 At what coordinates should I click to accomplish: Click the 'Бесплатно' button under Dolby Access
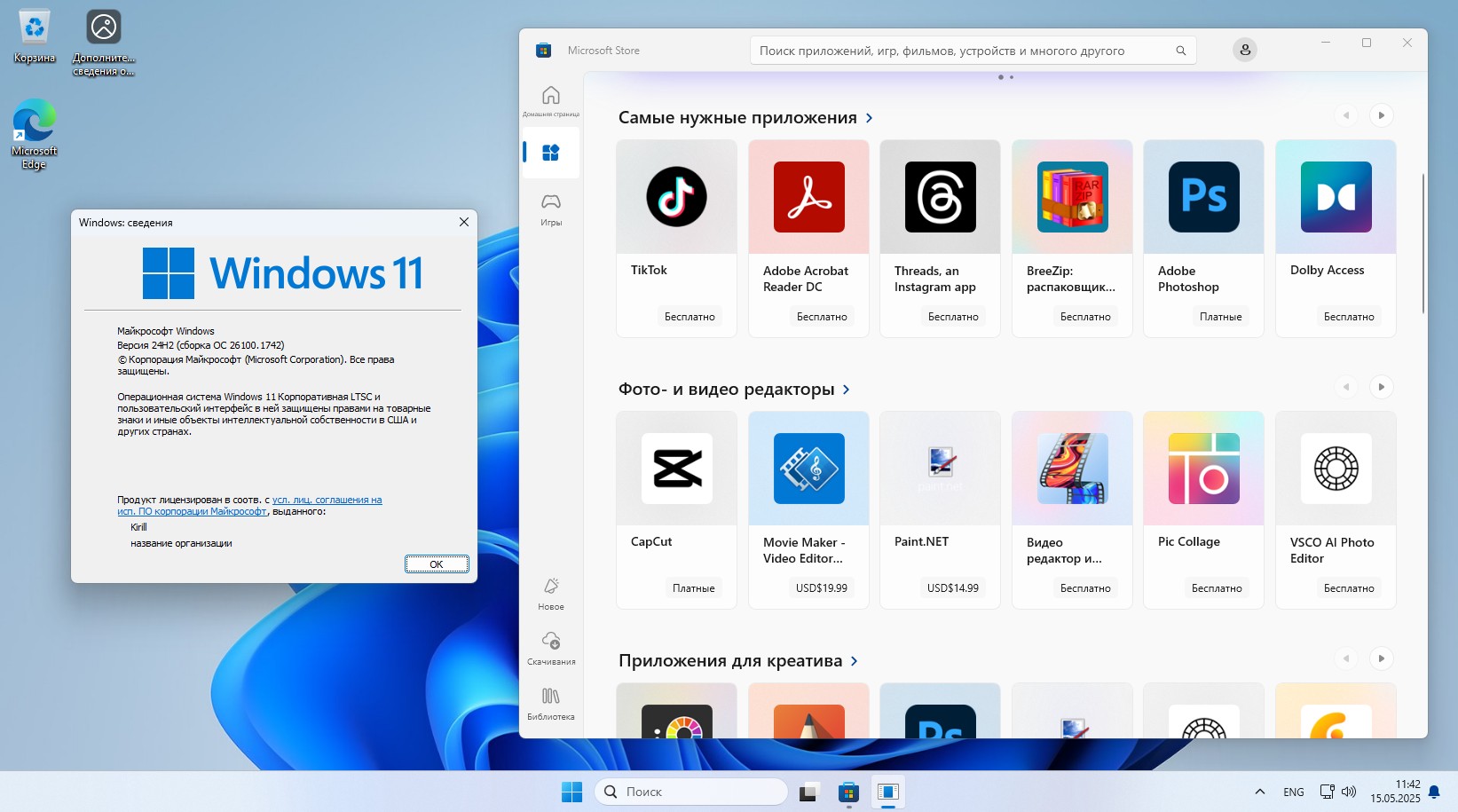click(1348, 317)
